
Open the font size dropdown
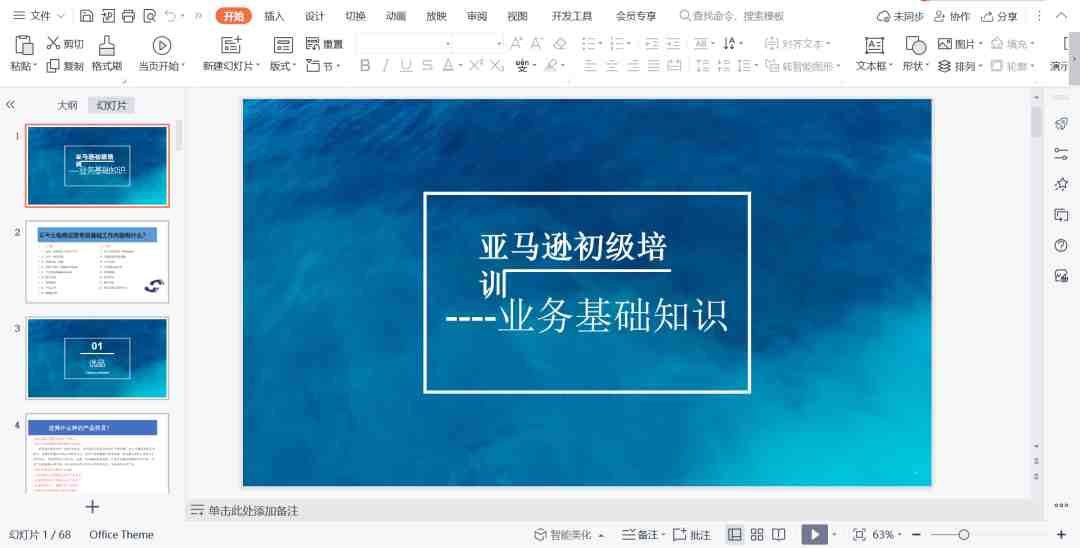[500, 44]
